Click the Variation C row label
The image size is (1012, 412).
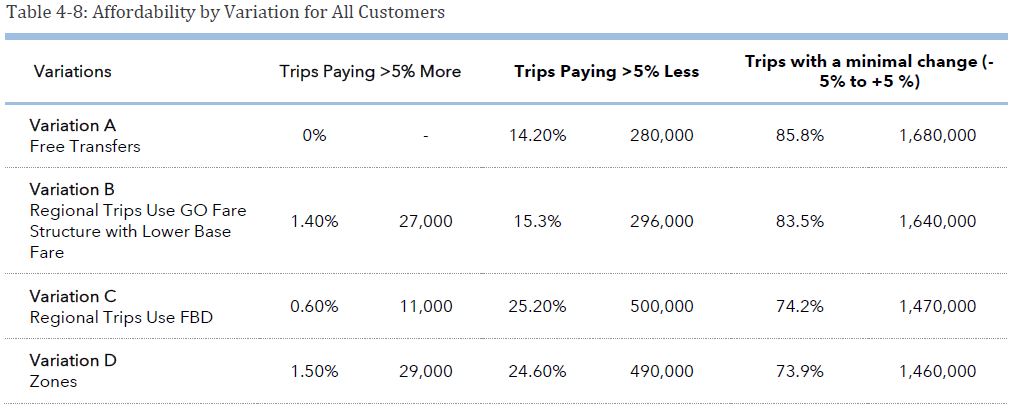click(73, 296)
